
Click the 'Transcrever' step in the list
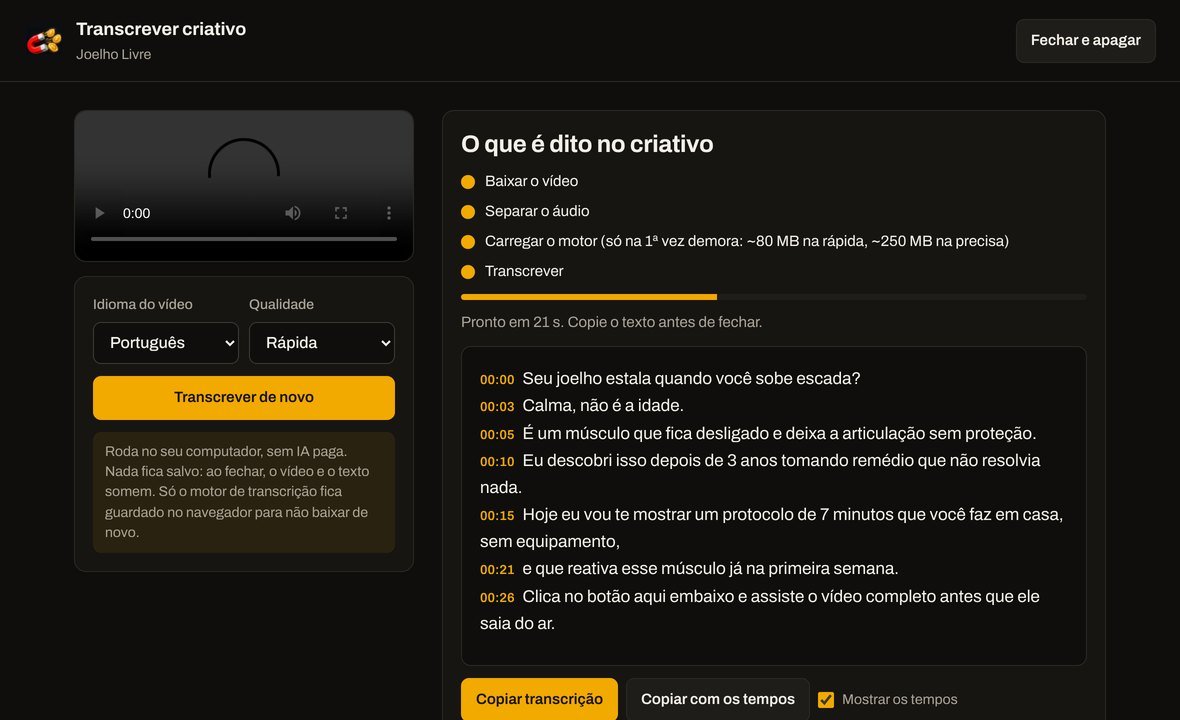click(x=524, y=272)
